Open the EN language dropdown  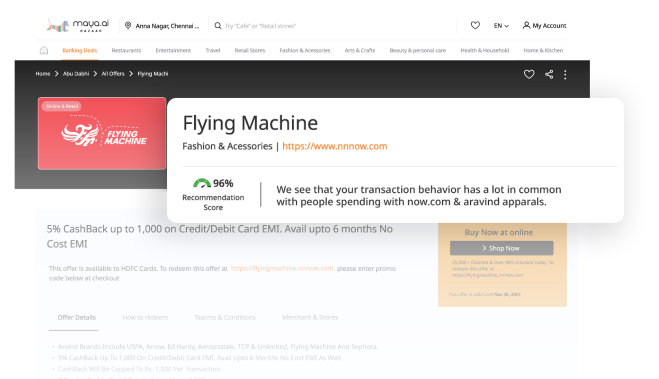(x=501, y=26)
